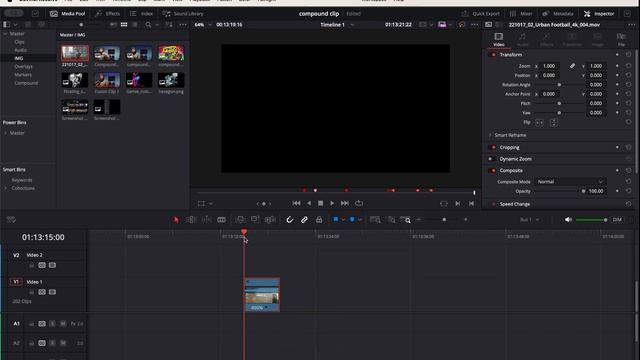This screenshot has height=360, width=640.
Task: Switch to Inspector Effects tab
Action: click(x=547, y=40)
